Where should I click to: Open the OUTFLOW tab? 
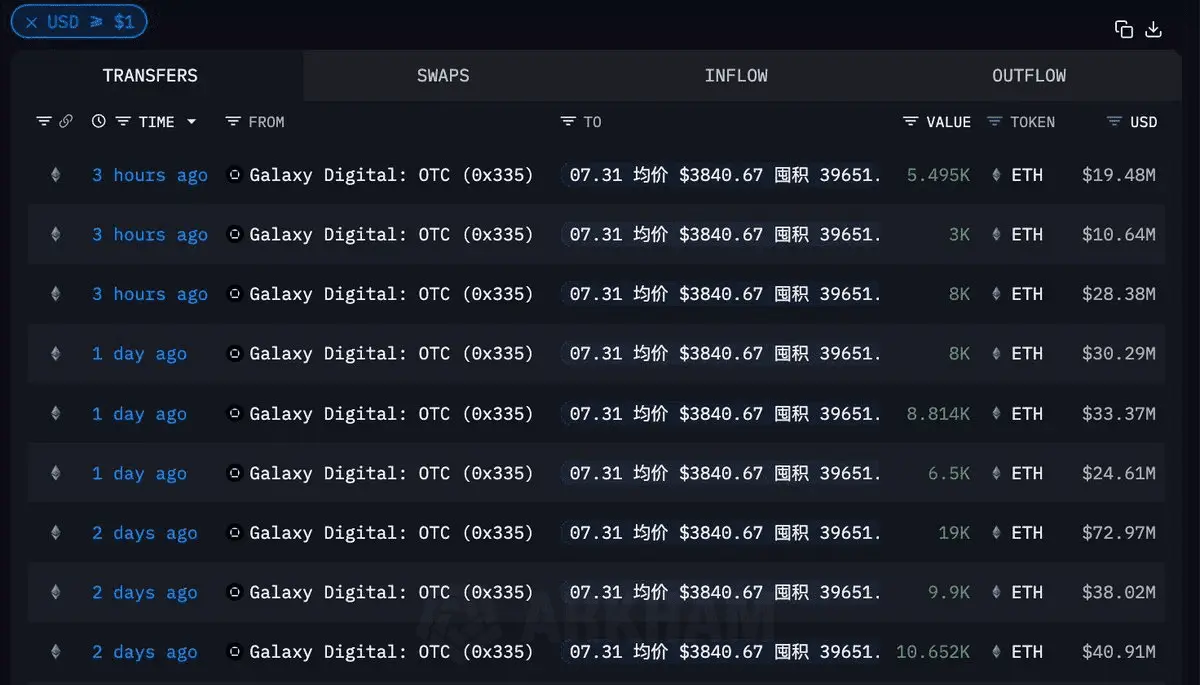[1029, 76]
